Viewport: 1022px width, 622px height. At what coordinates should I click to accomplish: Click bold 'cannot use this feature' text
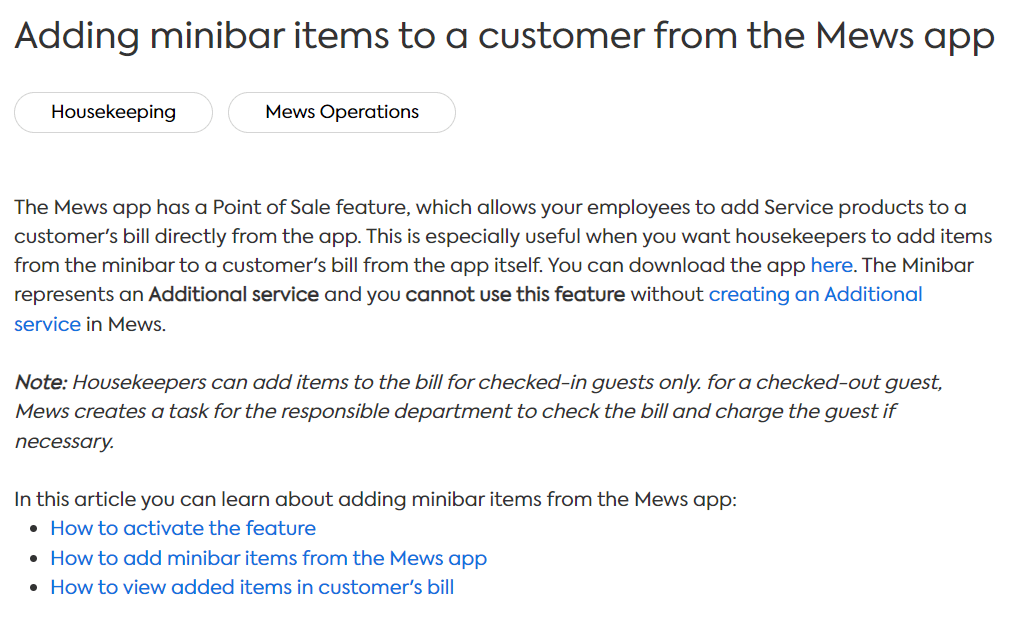click(x=515, y=295)
